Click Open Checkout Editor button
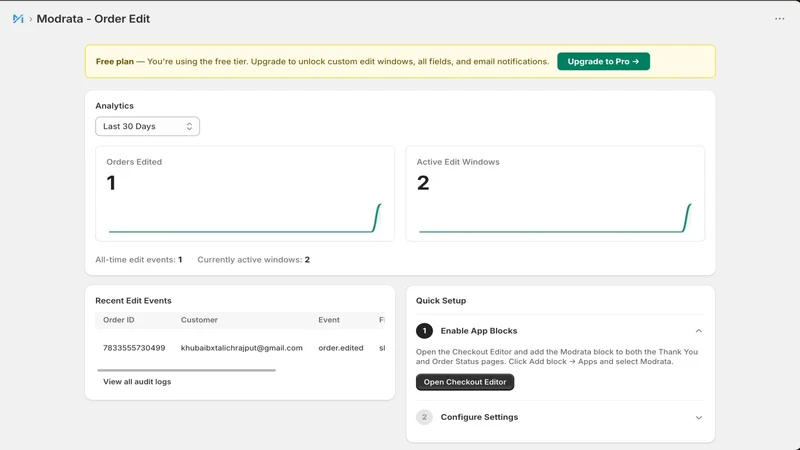Viewport: 800px width, 450px height. tap(465, 382)
